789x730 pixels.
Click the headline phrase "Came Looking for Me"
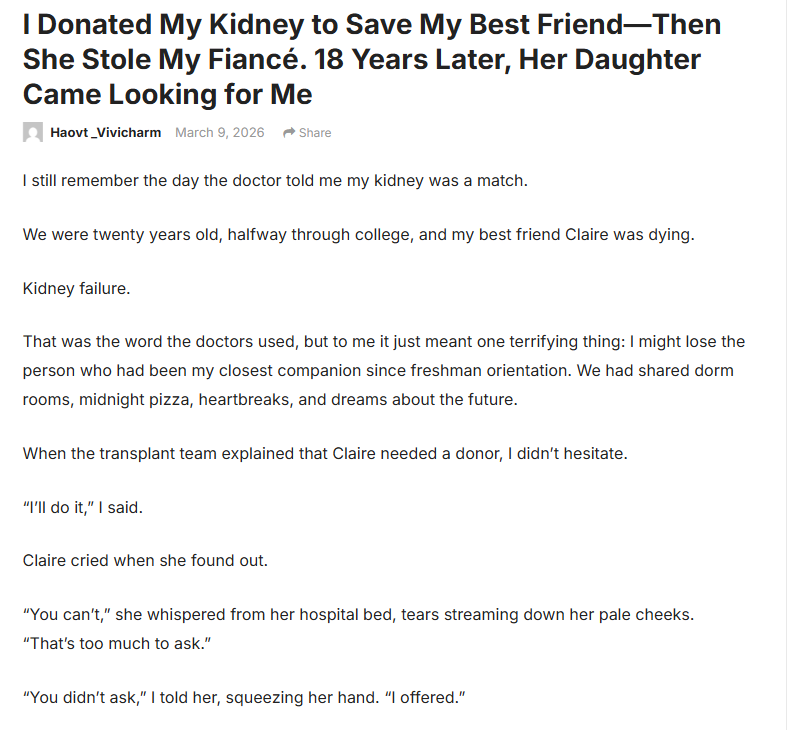167,95
